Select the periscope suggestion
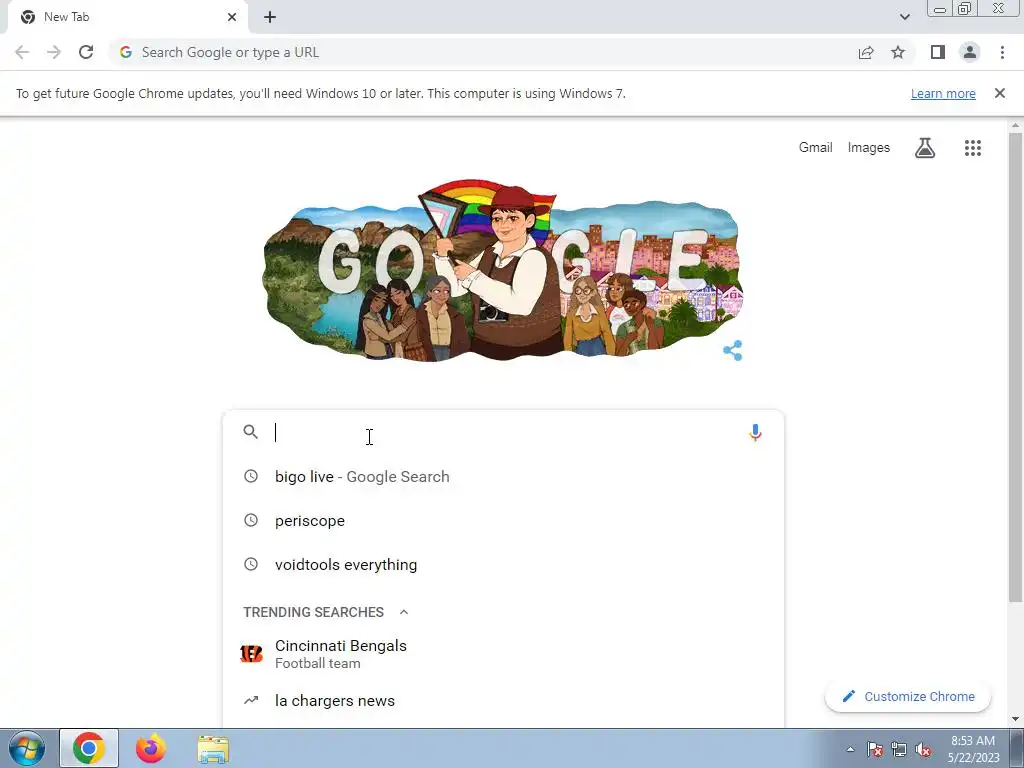Screen dimensions: 1024x768 click(x=503, y=520)
